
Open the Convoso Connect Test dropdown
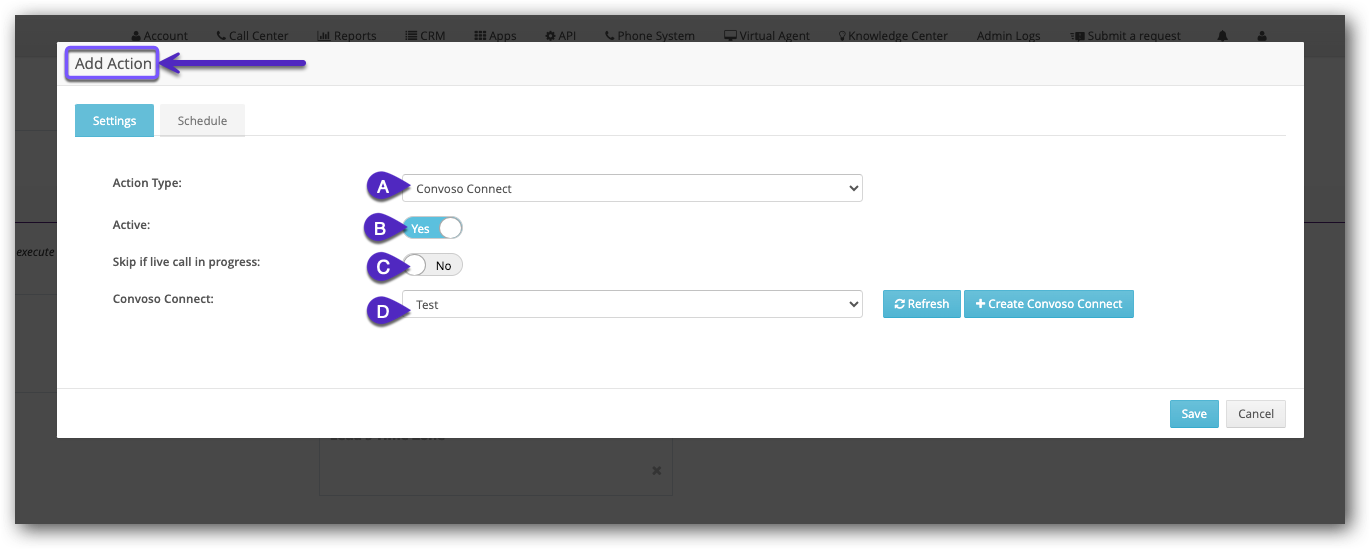click(632, 304)
